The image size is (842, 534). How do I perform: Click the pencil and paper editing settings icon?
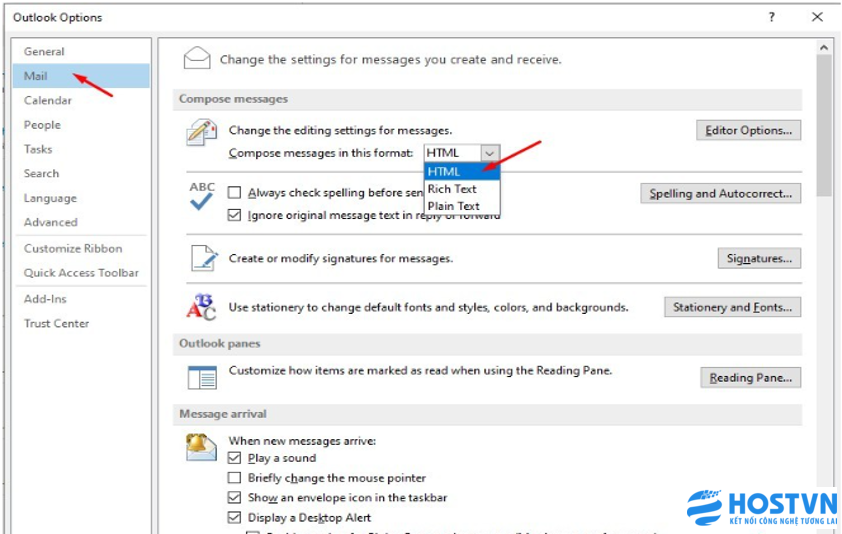coord(201,133)
